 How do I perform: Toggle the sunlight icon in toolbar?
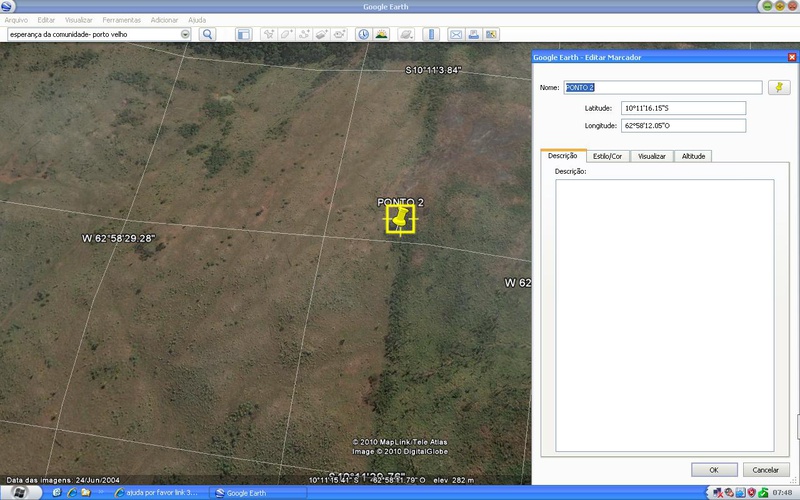[381, 34]
